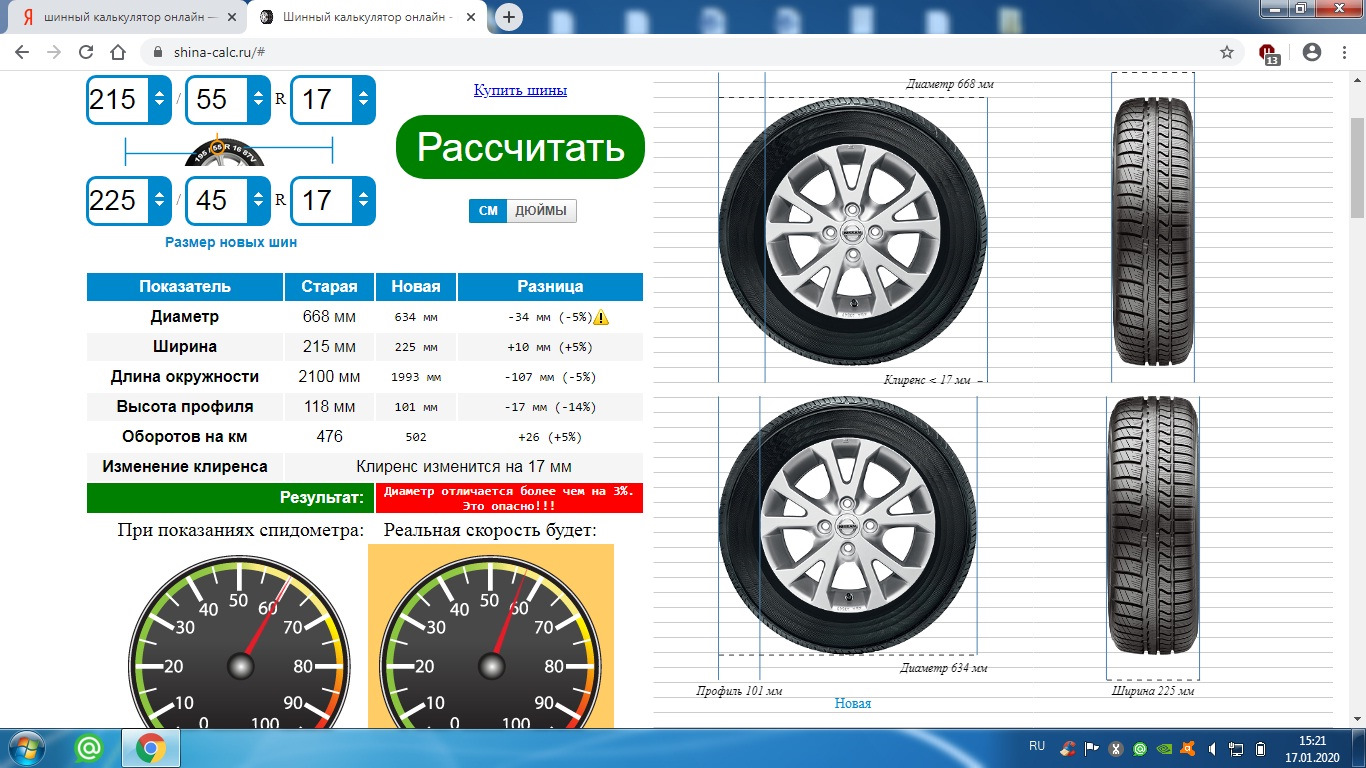Follow the Купить шины link
The height and width of the screenshot is (768, 1366).
(x=519, y=90)
